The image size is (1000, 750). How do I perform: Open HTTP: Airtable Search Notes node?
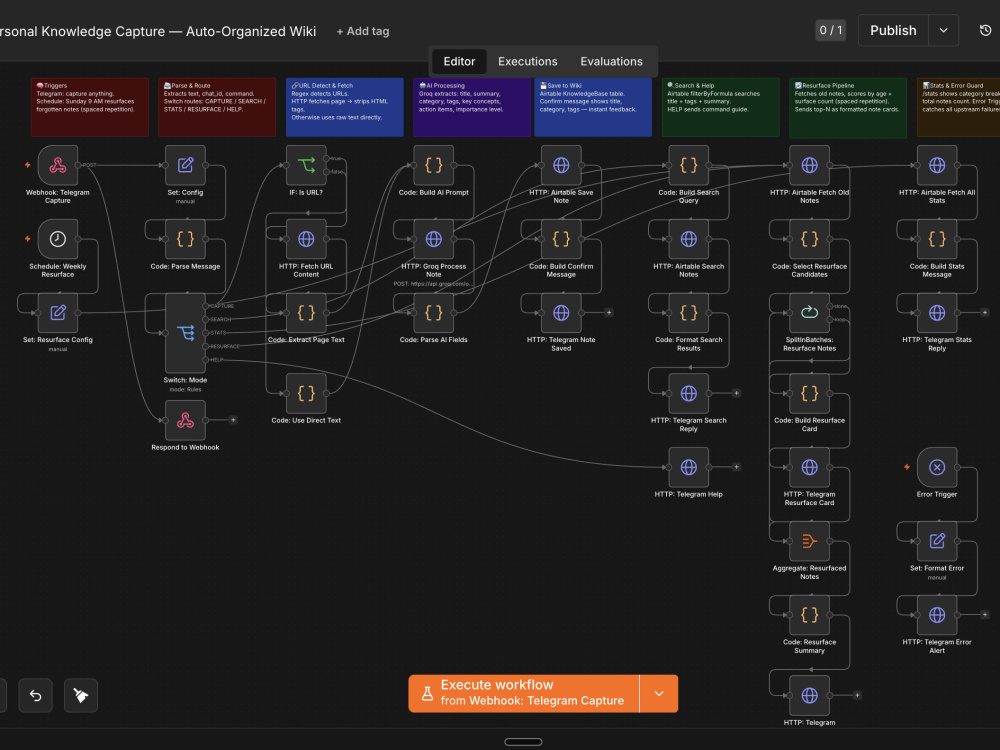689,239
